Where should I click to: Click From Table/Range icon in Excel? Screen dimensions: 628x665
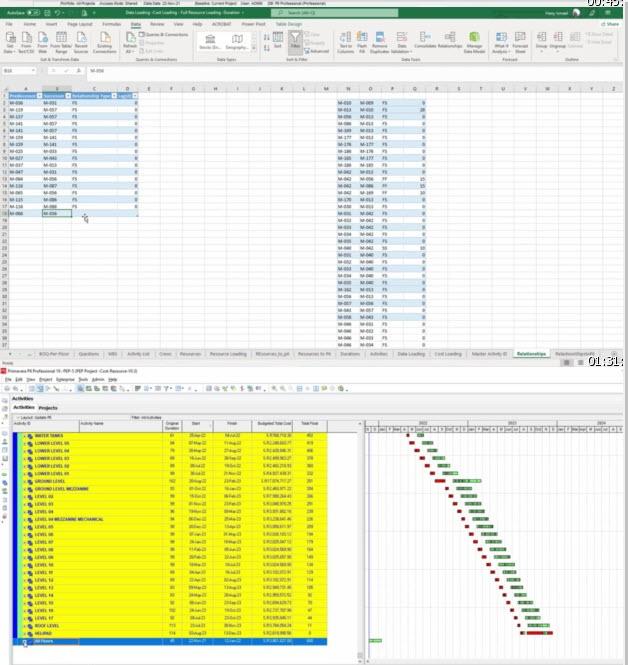tap(61, 42)
